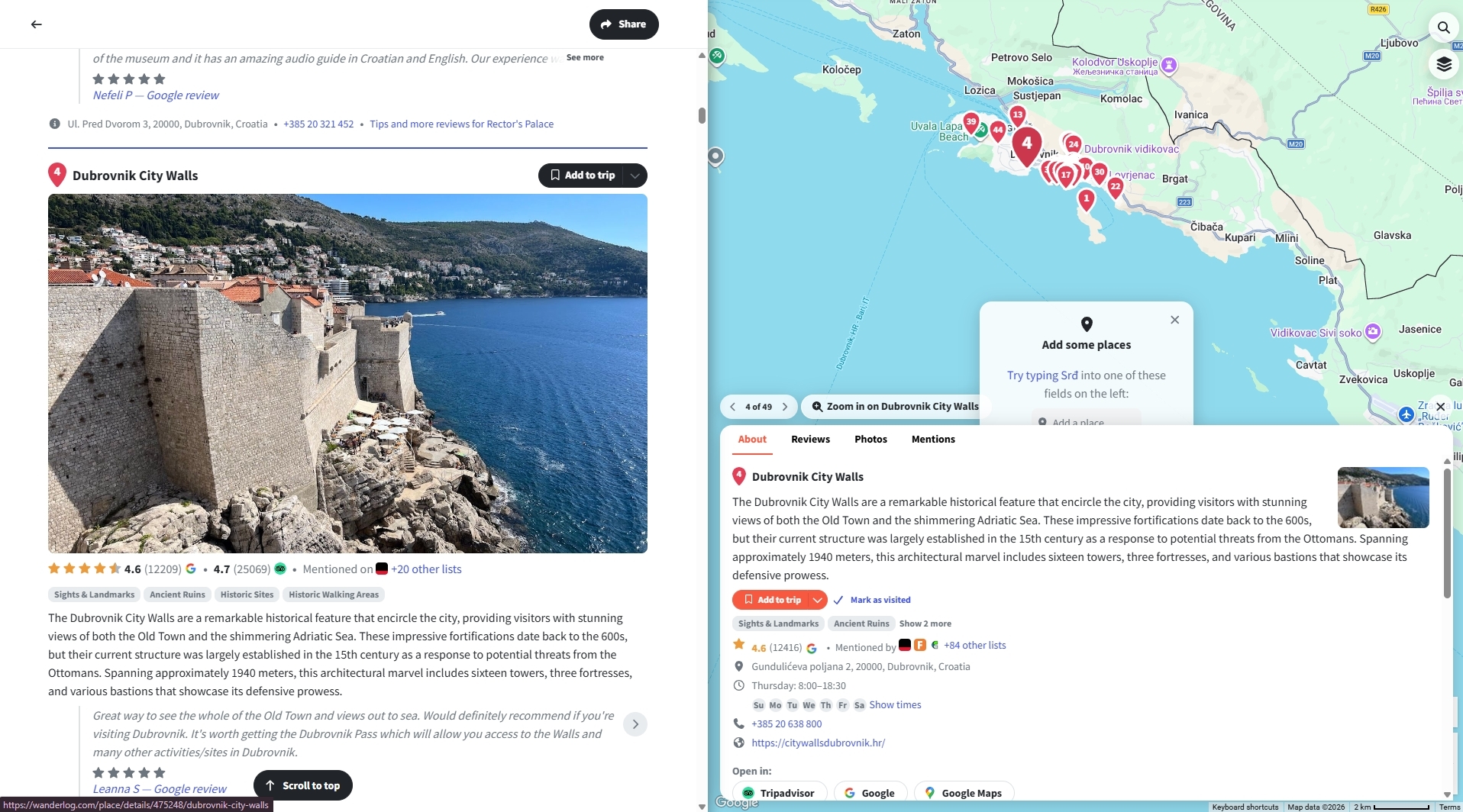Viewport: 1463px width, 812px height.
Task: Click the back arrow icon
Action: click(x=36, y=24)
